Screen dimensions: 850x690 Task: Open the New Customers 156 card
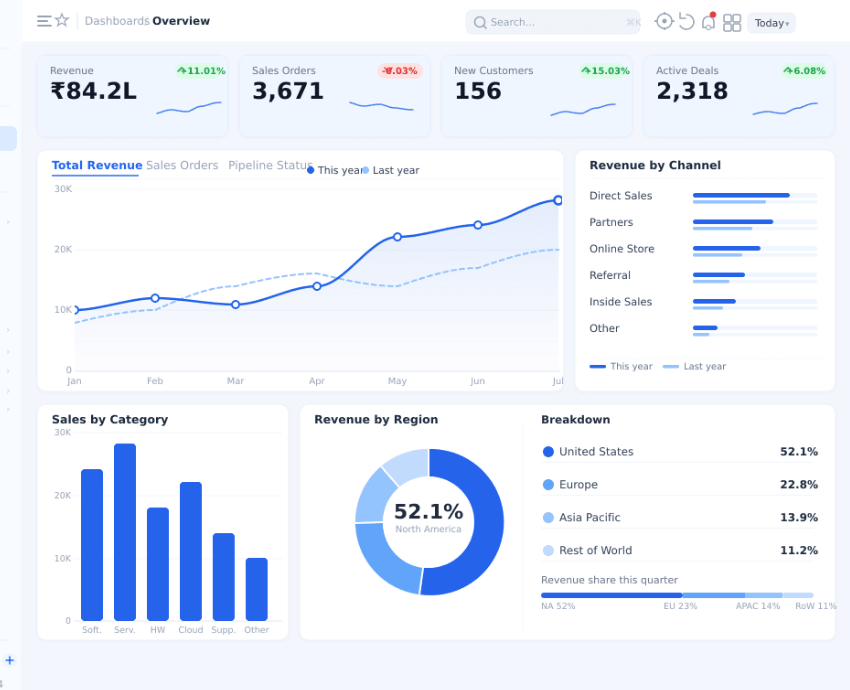coord(537,96)
